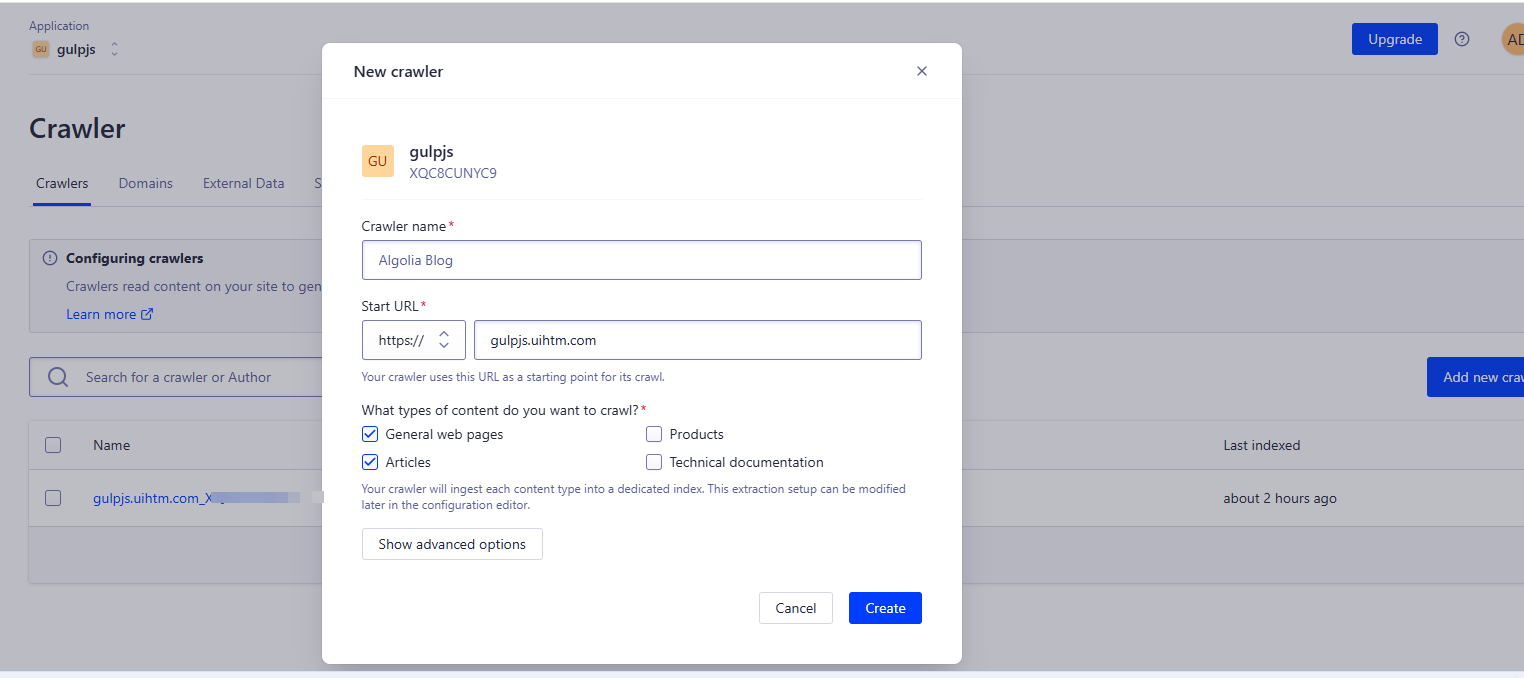Click the gulpjs app icon in header
1524x678 pixels.
click(x=41, y=49)
